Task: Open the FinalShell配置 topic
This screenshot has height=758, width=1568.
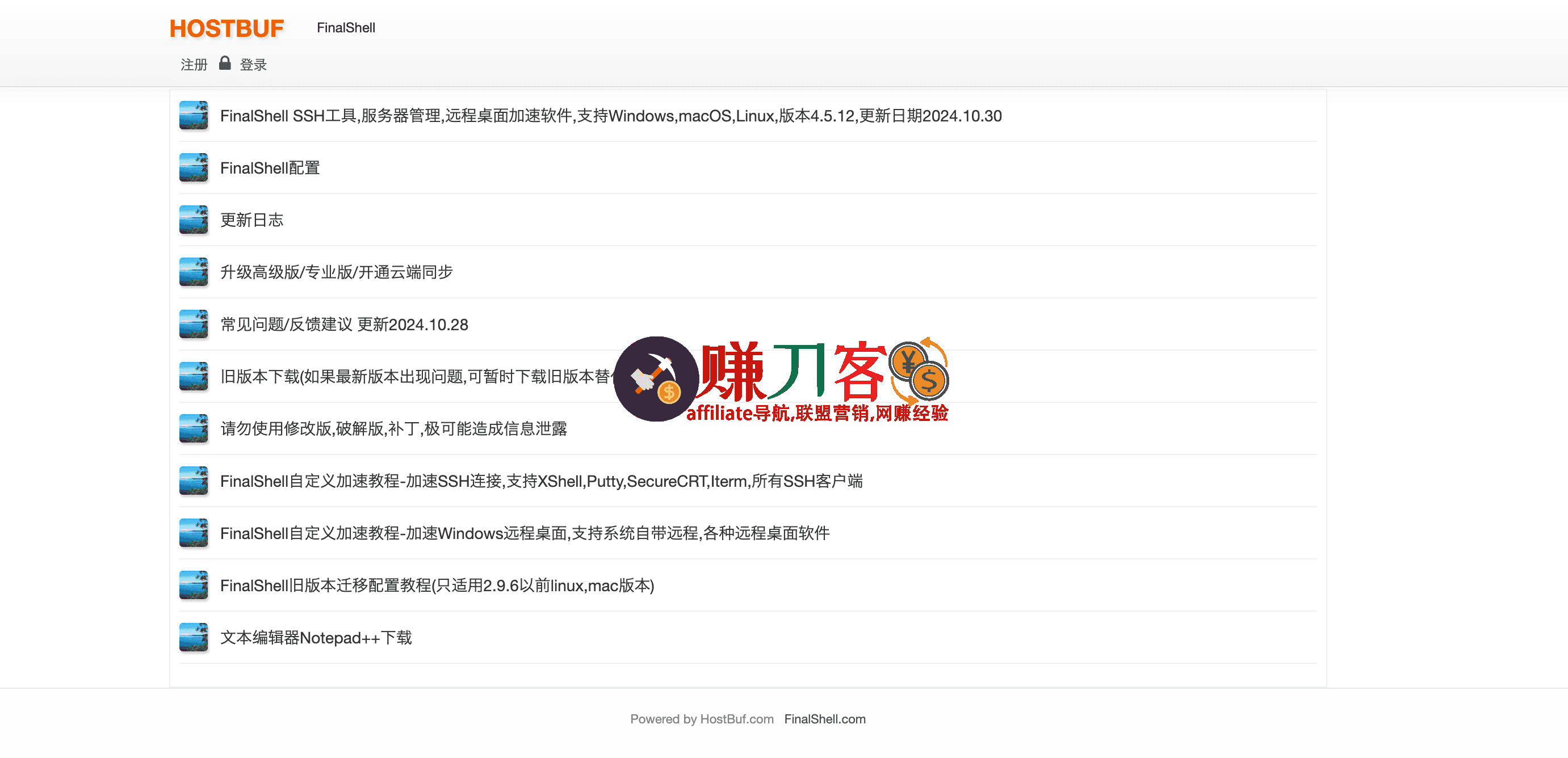Action: coord(270,168)
